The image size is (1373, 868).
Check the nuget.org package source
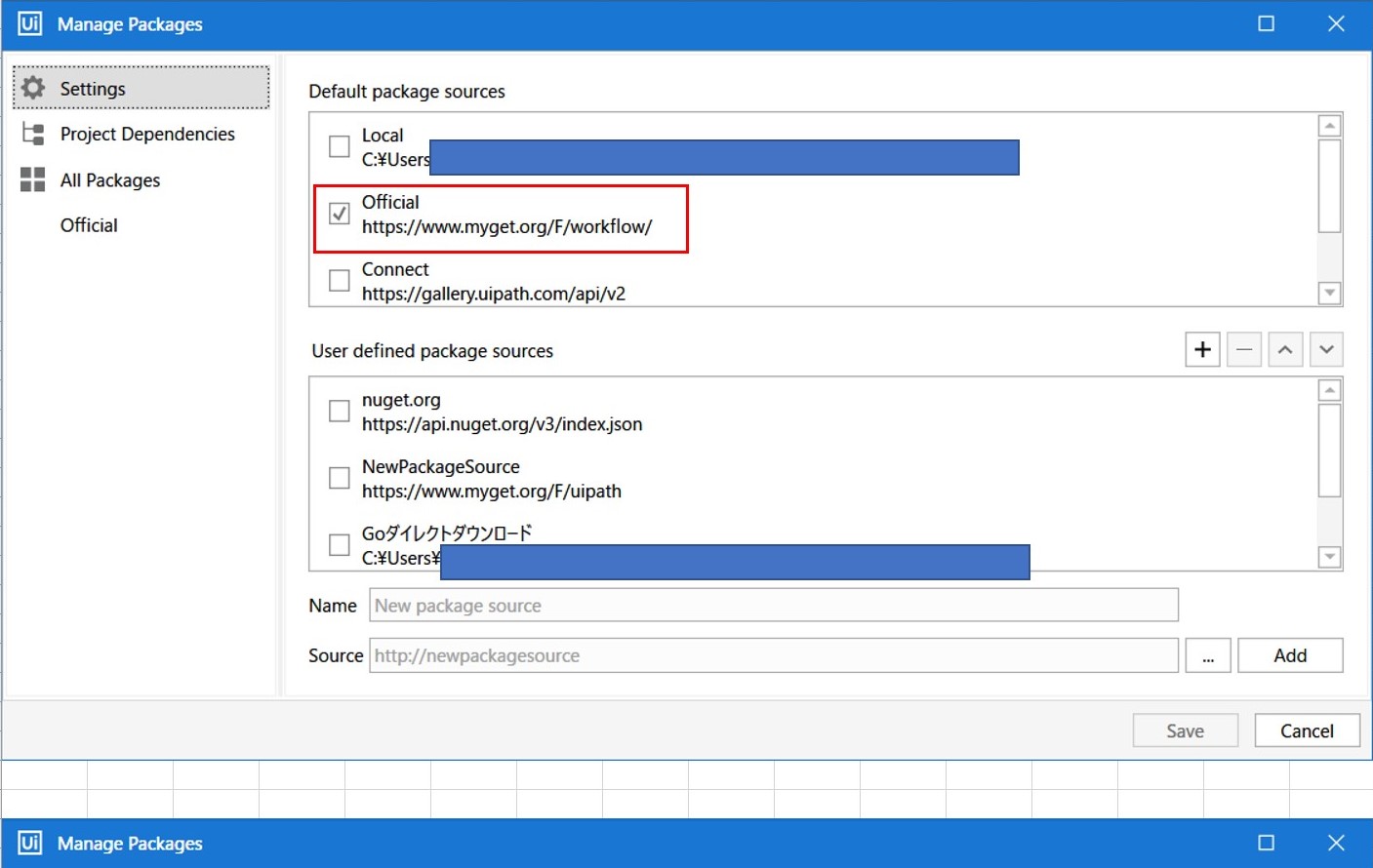(x=339, y=411)
